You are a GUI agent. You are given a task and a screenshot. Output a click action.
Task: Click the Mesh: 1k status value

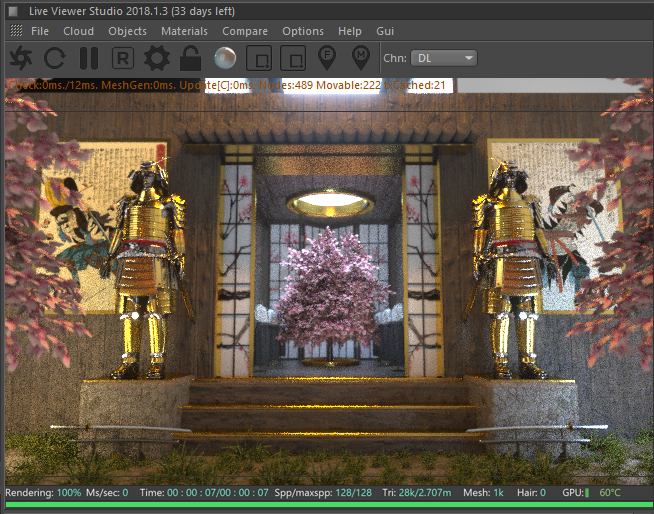click(483, 493)
